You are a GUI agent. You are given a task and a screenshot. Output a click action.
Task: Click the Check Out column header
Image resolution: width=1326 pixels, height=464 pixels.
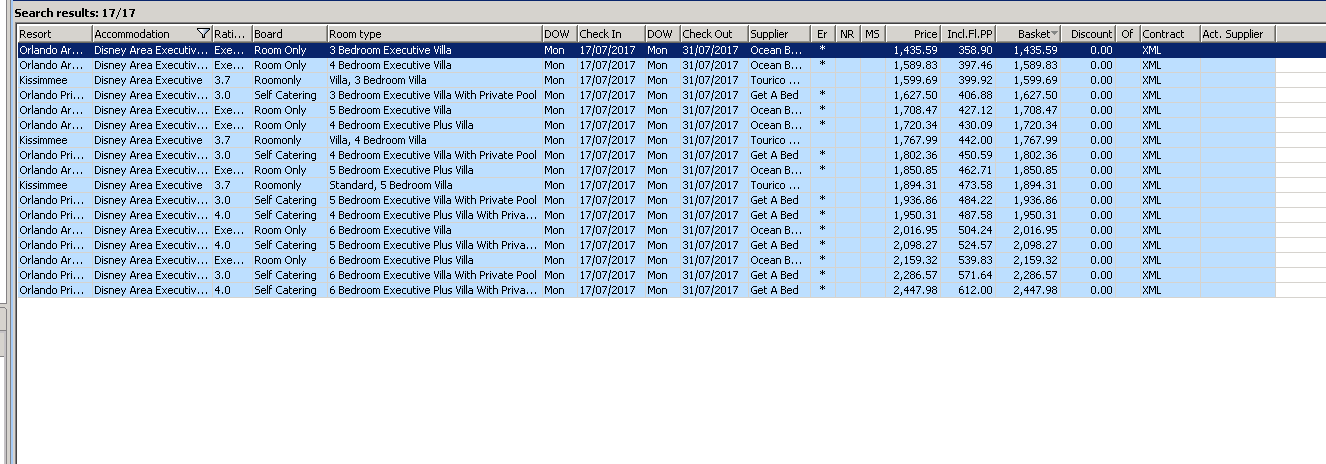713,34
